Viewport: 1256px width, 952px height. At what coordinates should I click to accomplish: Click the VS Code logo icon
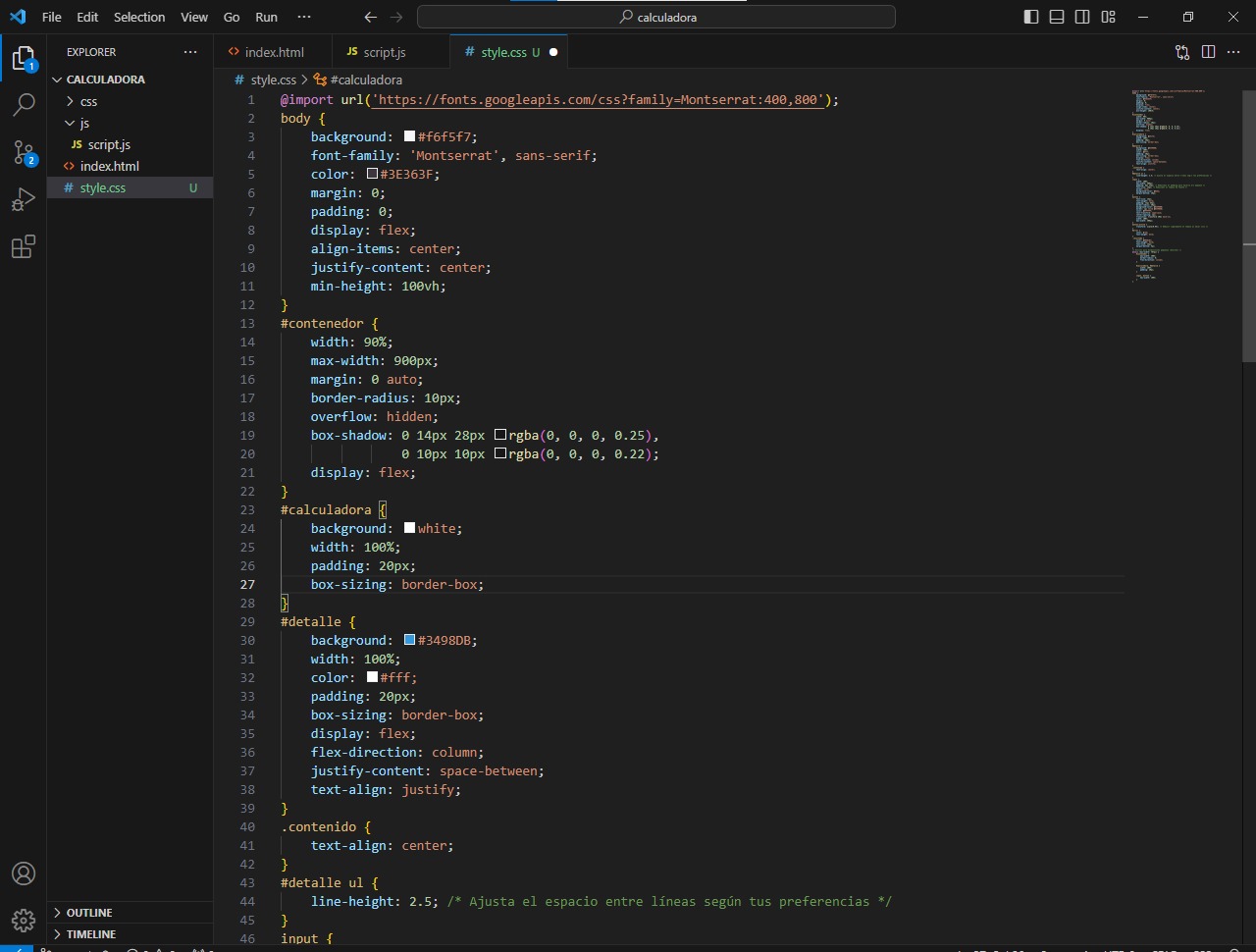tap(18, 17)
